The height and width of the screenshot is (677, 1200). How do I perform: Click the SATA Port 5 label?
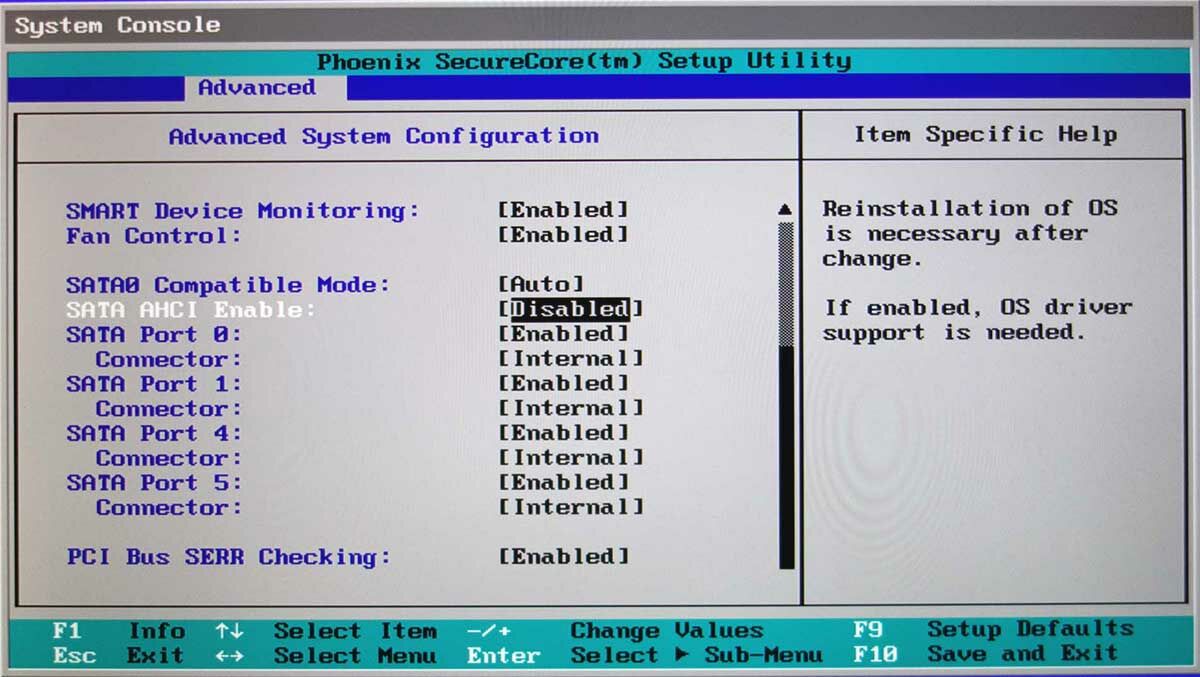coord(154,483)
